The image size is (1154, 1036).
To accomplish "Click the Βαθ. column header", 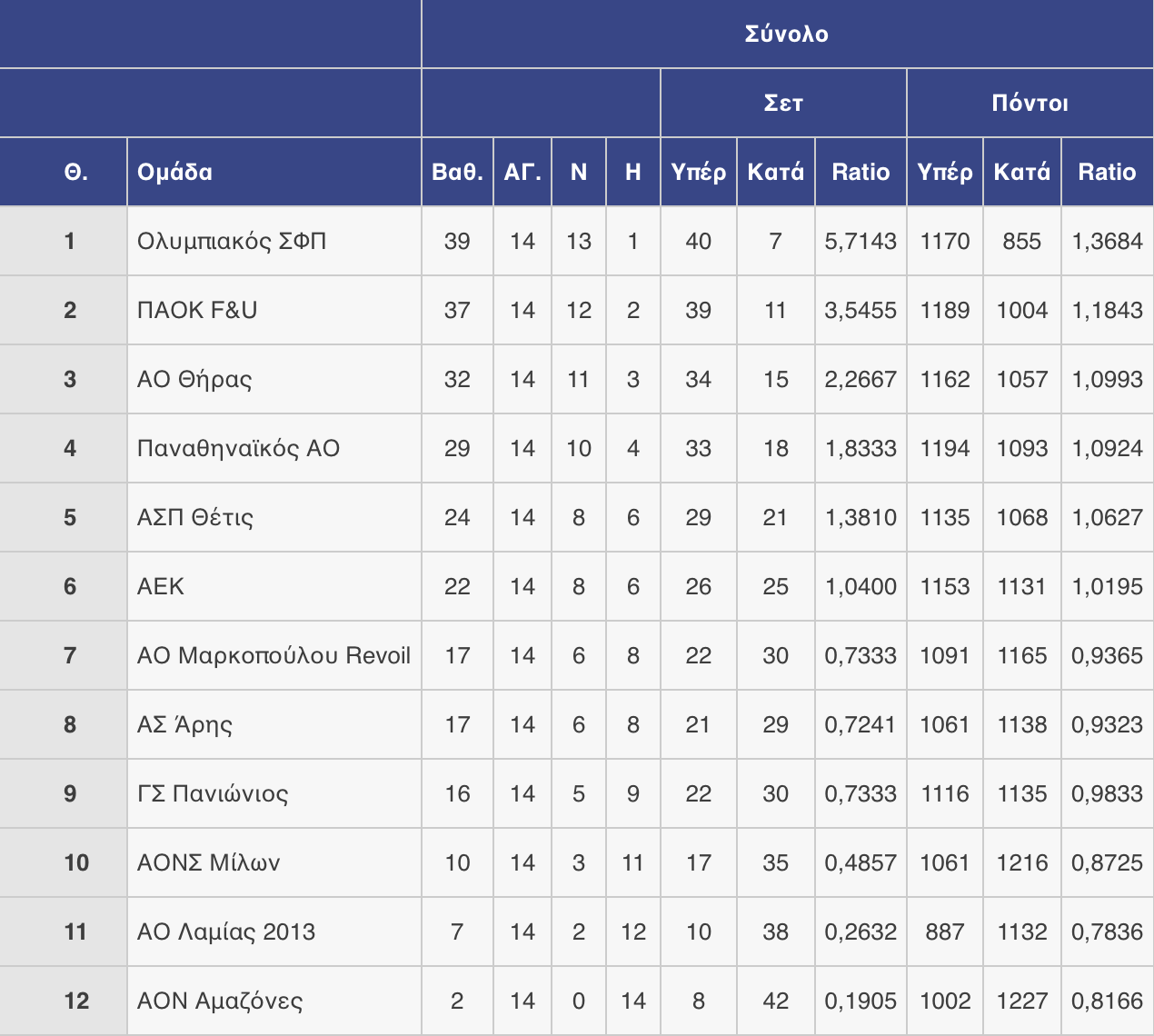I will pyautogui.click(x=457, y=172).
